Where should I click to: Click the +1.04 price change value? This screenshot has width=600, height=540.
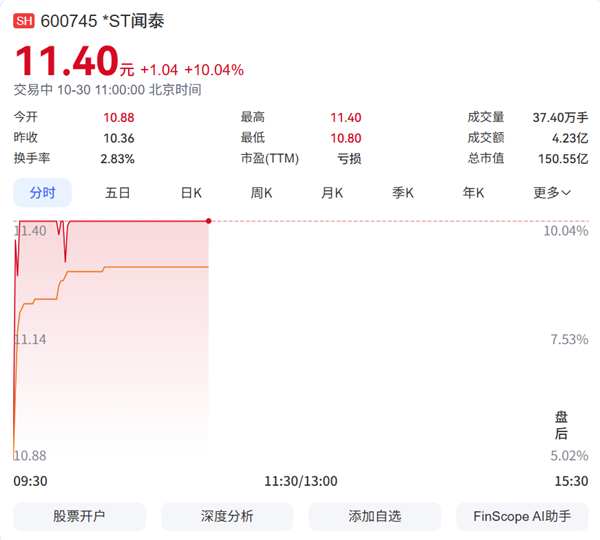tap(159, 70)
